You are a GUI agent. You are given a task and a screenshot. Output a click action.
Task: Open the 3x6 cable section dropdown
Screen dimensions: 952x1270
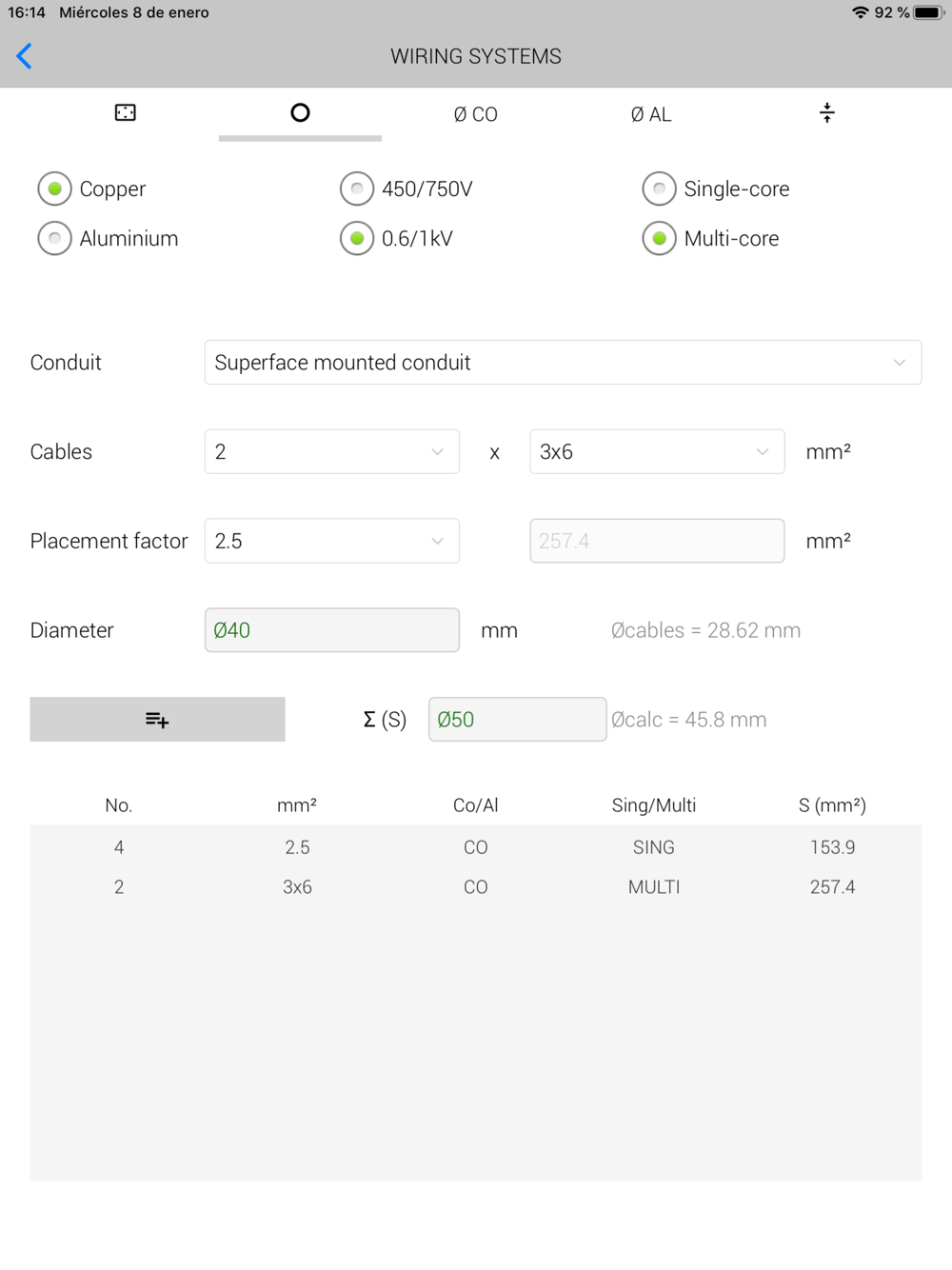pyautogui.click(x=656, y=451)
